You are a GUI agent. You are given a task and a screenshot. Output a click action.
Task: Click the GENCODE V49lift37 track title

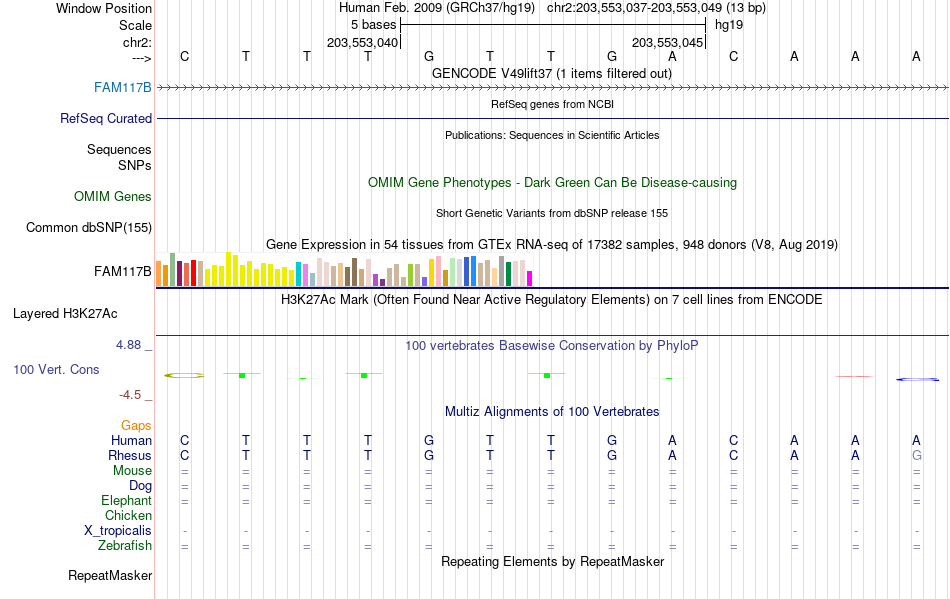tap(552, 73)
